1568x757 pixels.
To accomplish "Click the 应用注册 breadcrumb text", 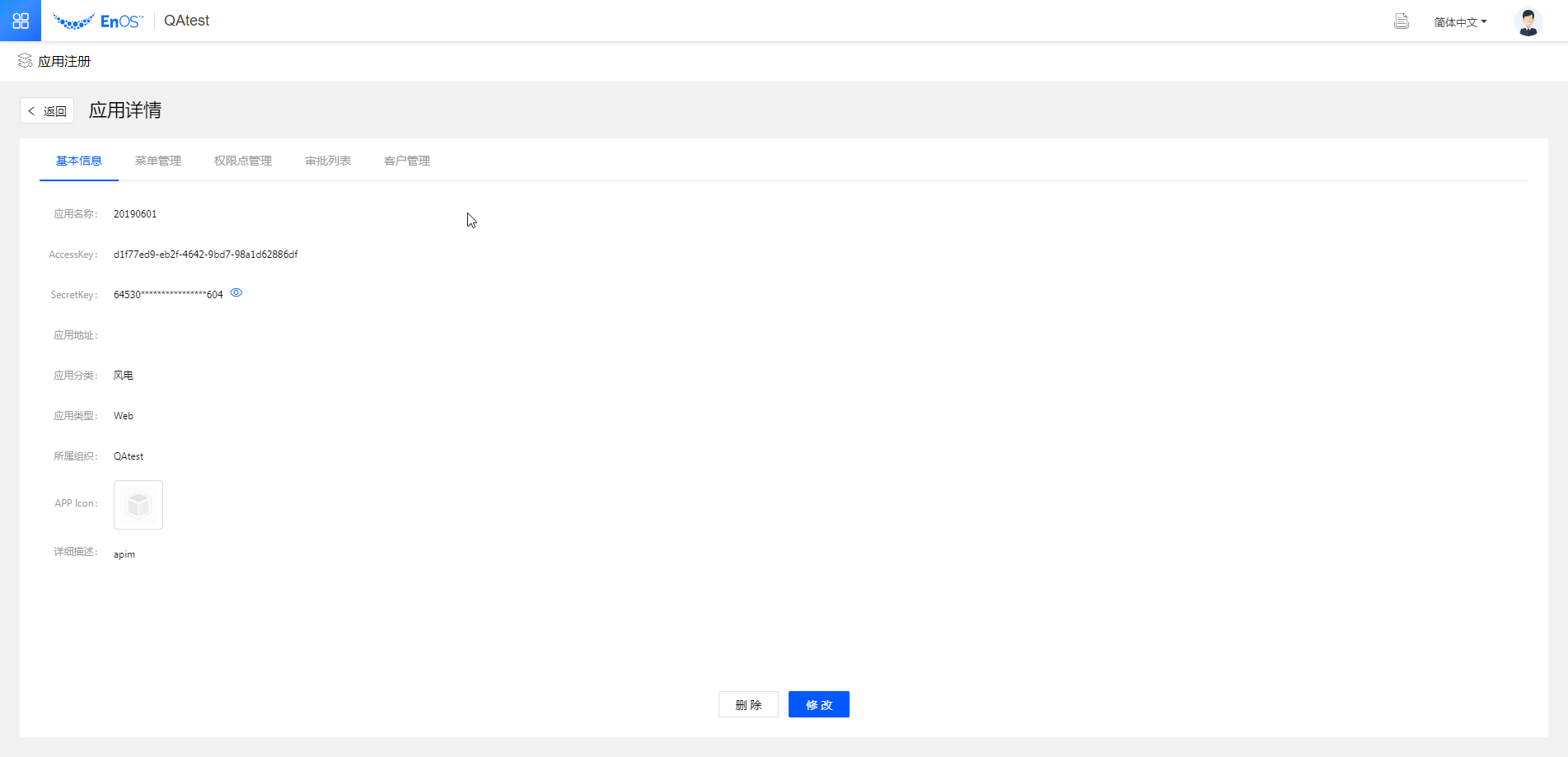I will tap(64, 62).
